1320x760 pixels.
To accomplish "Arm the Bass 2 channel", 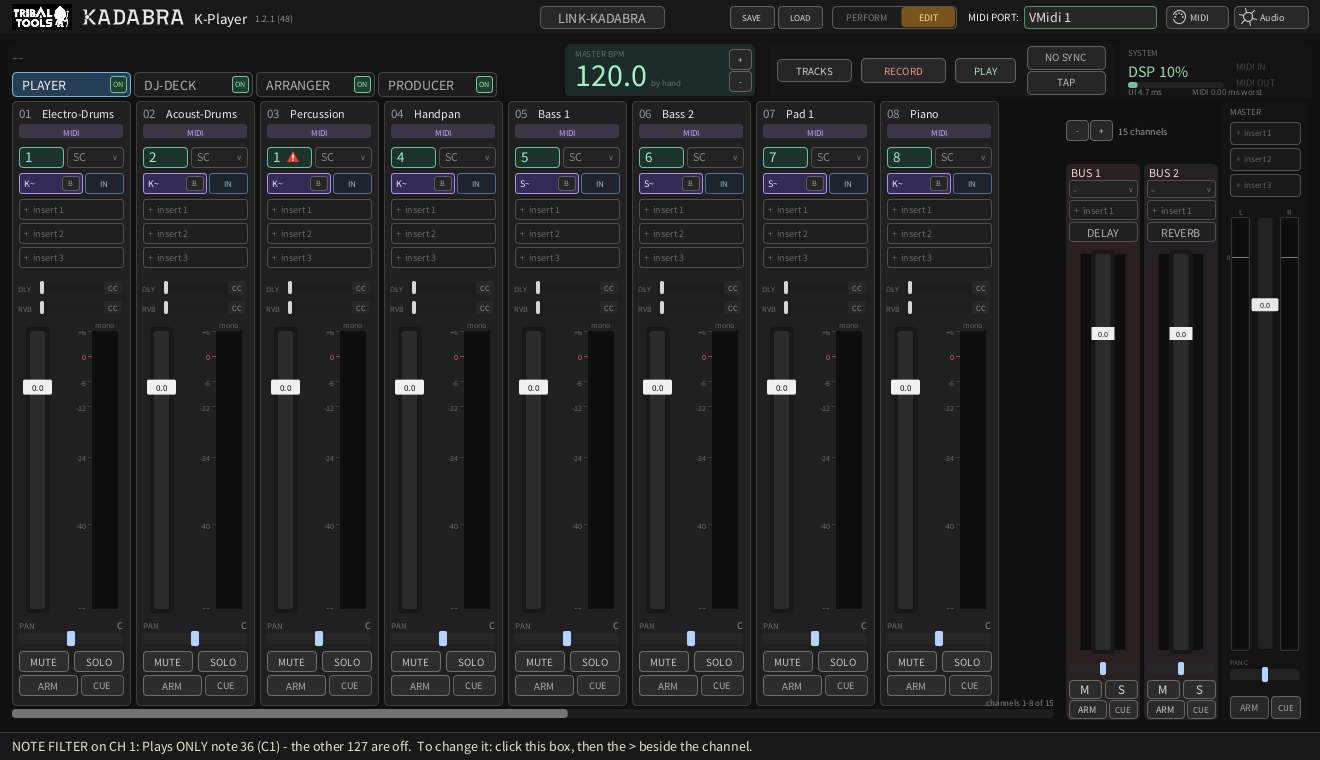I will click(x=668, y=686).
